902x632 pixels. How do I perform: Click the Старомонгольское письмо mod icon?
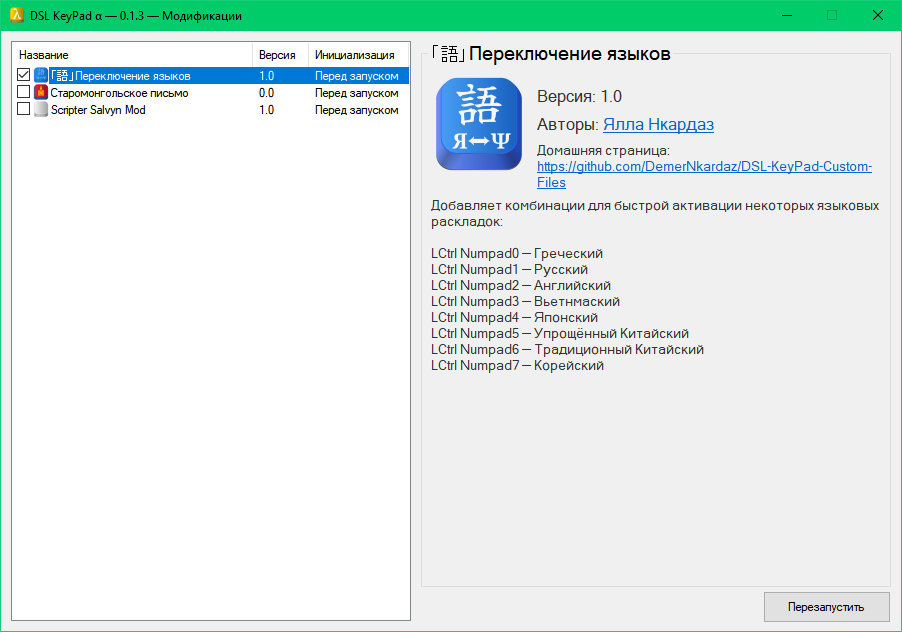point(41,93)
